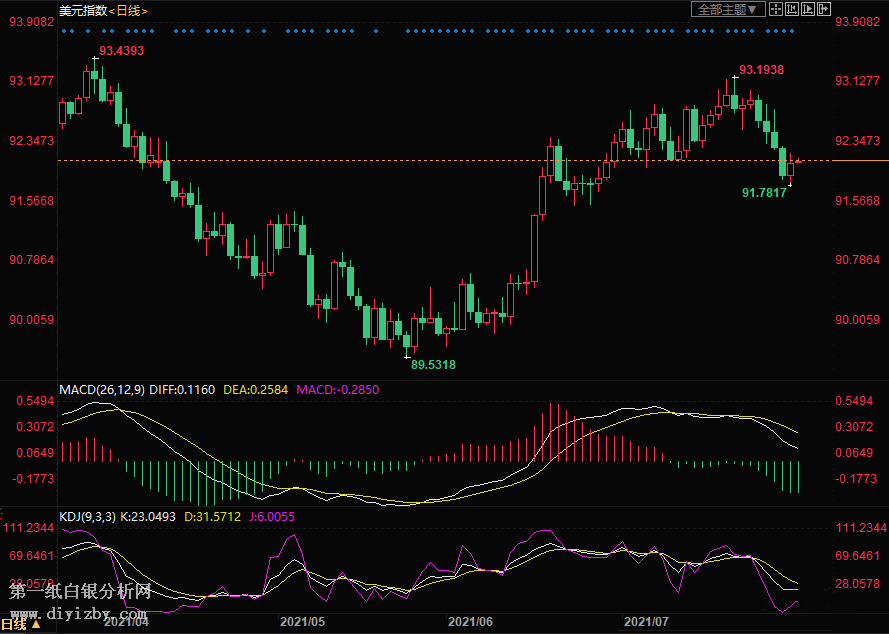
Task: Click the 89.5318 low price marker
Action: pyautogui.click(x=433, y=365)
